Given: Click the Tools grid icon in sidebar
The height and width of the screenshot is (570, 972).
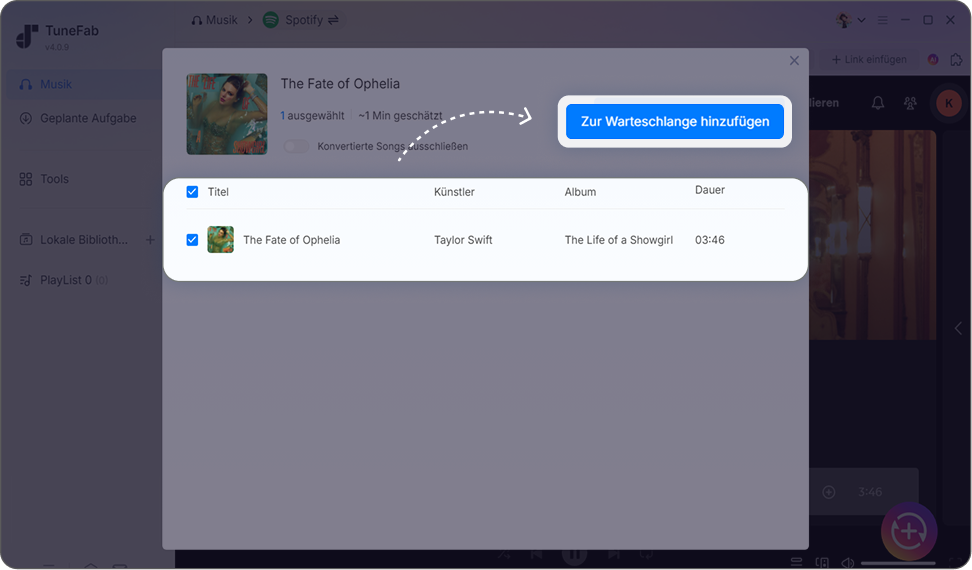Looking at the screenshot, I should (x=25, y=179).
